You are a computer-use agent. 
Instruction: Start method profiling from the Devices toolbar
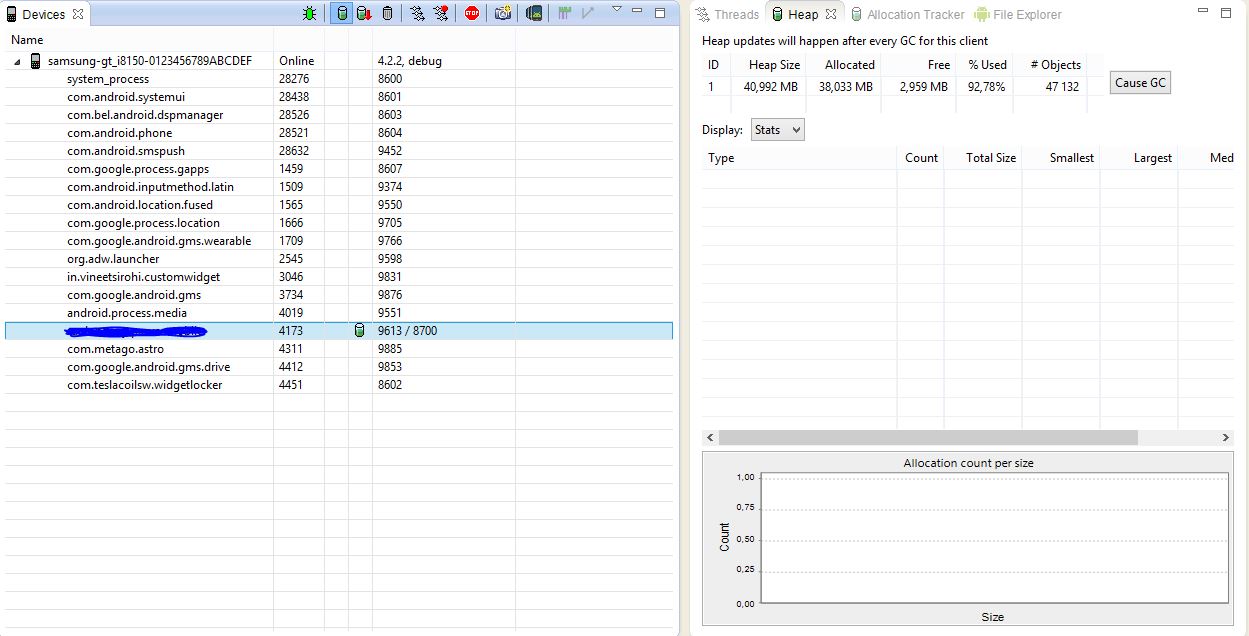(441, 13)
